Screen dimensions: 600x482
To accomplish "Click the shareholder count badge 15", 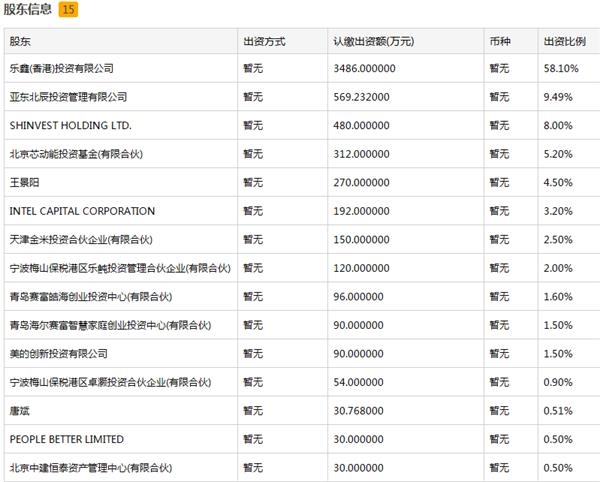I will click(x=67, y=9).
